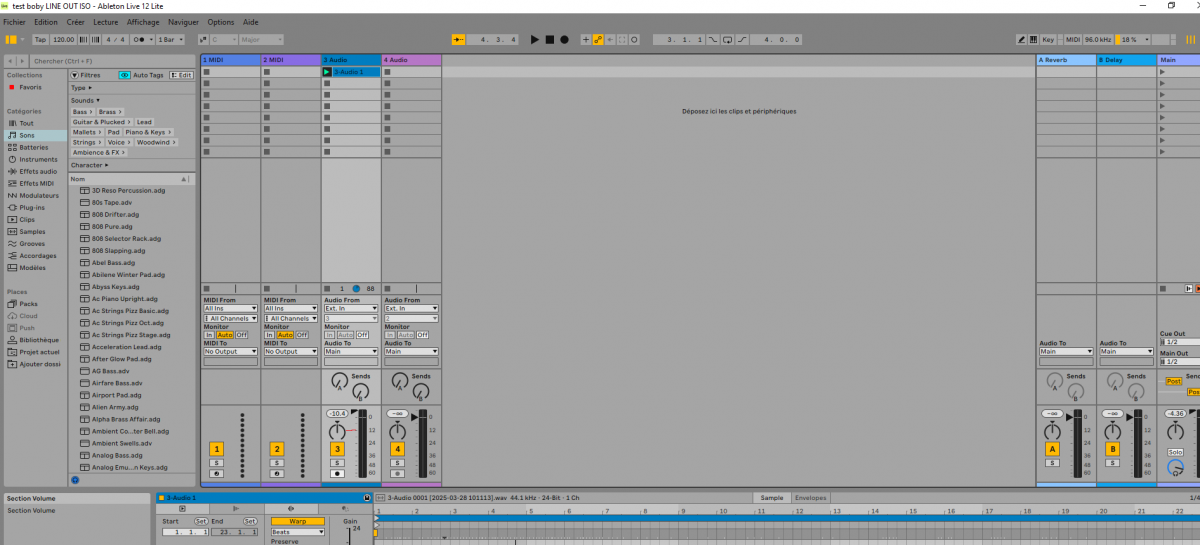The width and height of the screenshot is (1200, 545).
Task: Open MIDI To dropdown on track 1
Action: 230,352
